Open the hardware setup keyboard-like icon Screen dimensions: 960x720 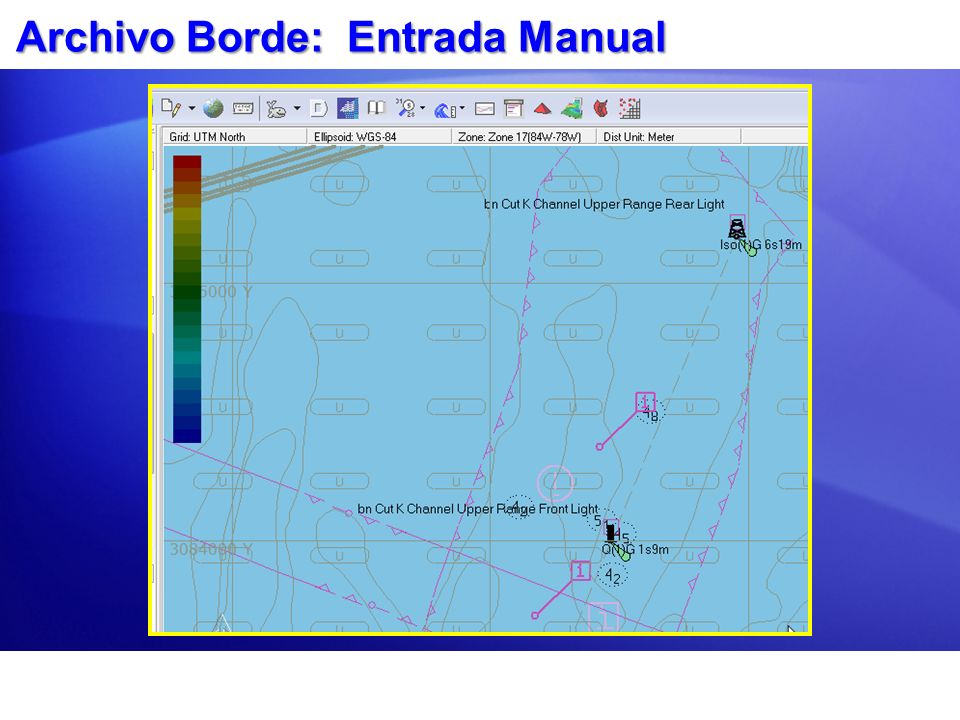tap(243, 108)
